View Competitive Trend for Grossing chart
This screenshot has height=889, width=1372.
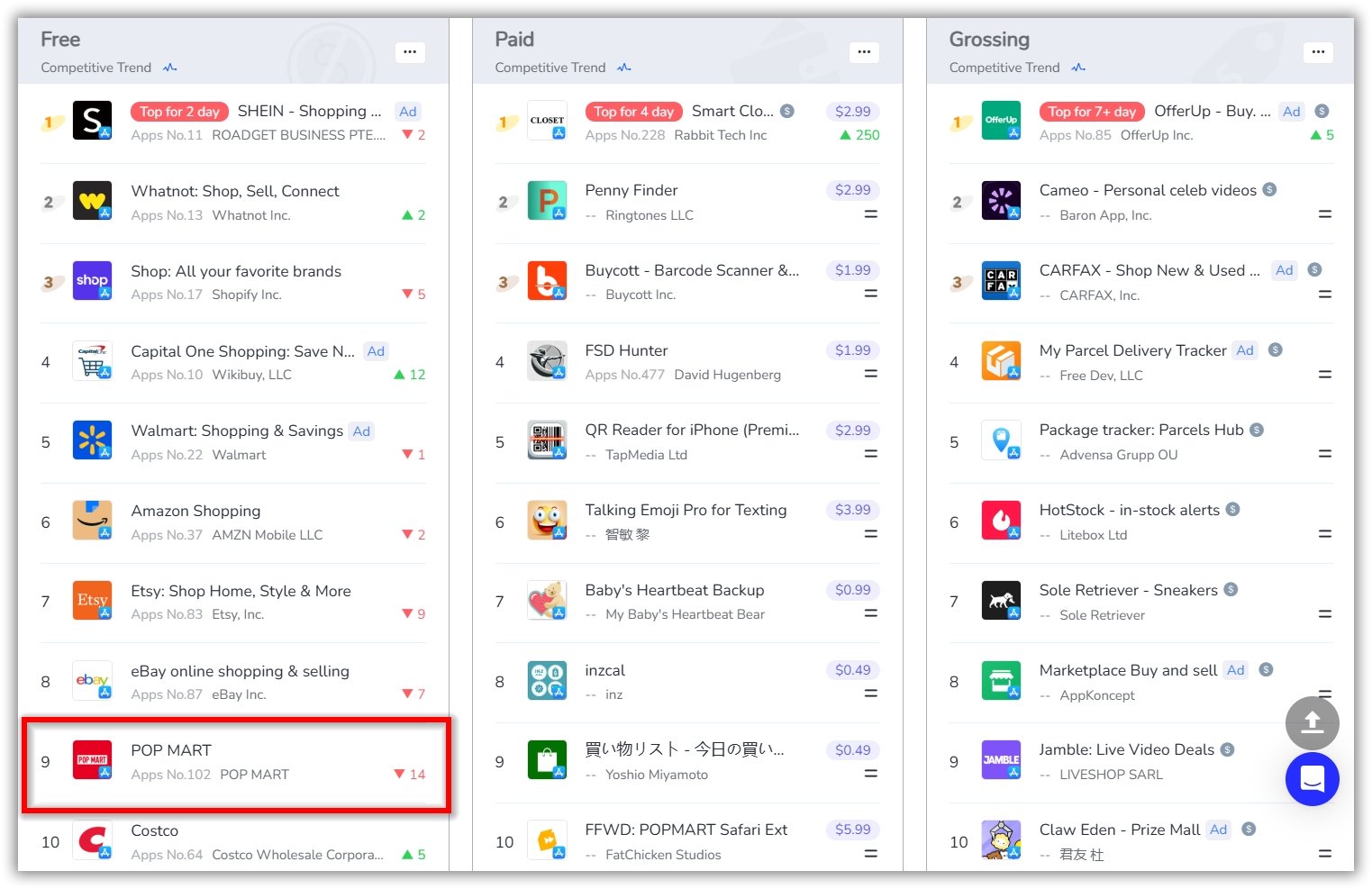(1016, 68)
